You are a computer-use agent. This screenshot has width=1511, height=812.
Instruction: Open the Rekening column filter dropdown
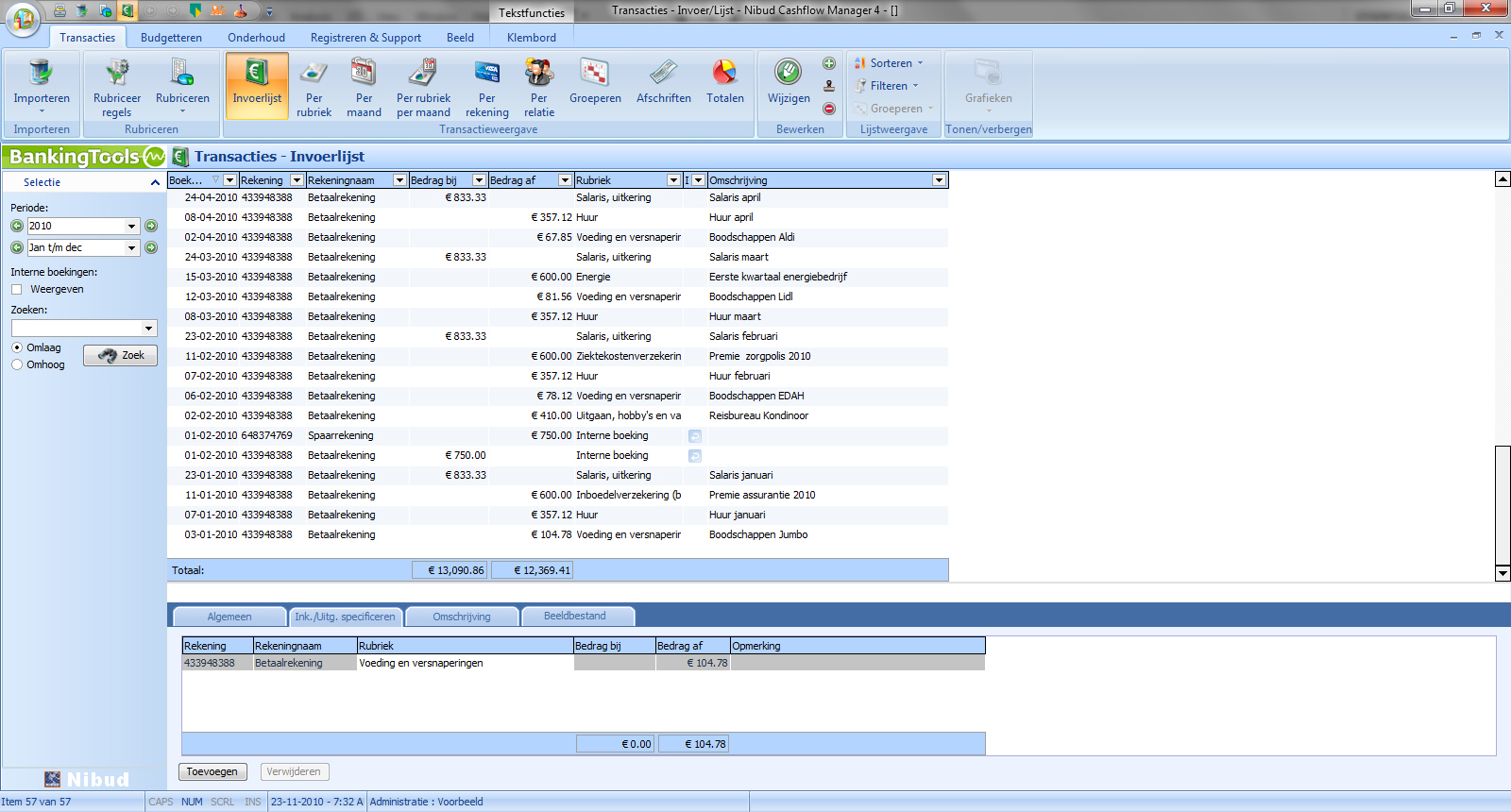coord(297,180)
